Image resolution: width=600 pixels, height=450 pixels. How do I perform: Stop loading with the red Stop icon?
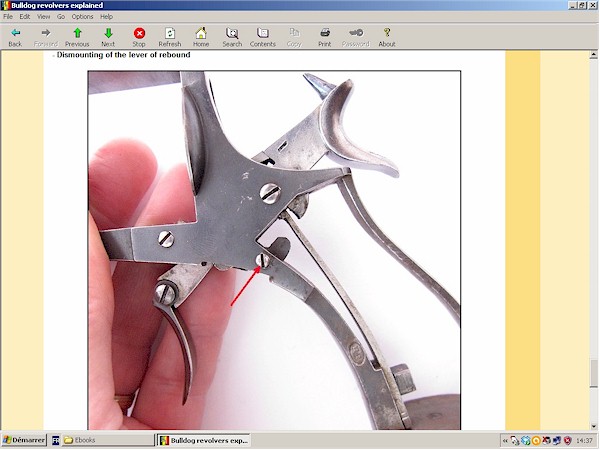pos(139,38)
